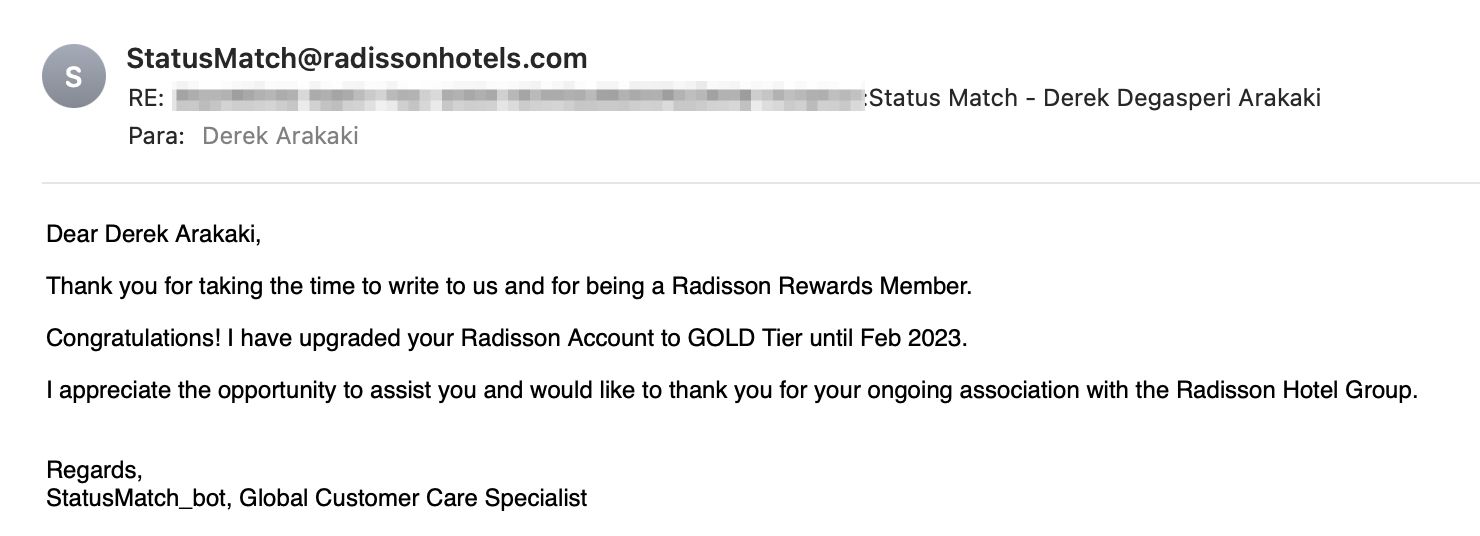Click the gray "S" sender avatar
The height and width of the screenshot is (536, 1480).
coord(73,76)
